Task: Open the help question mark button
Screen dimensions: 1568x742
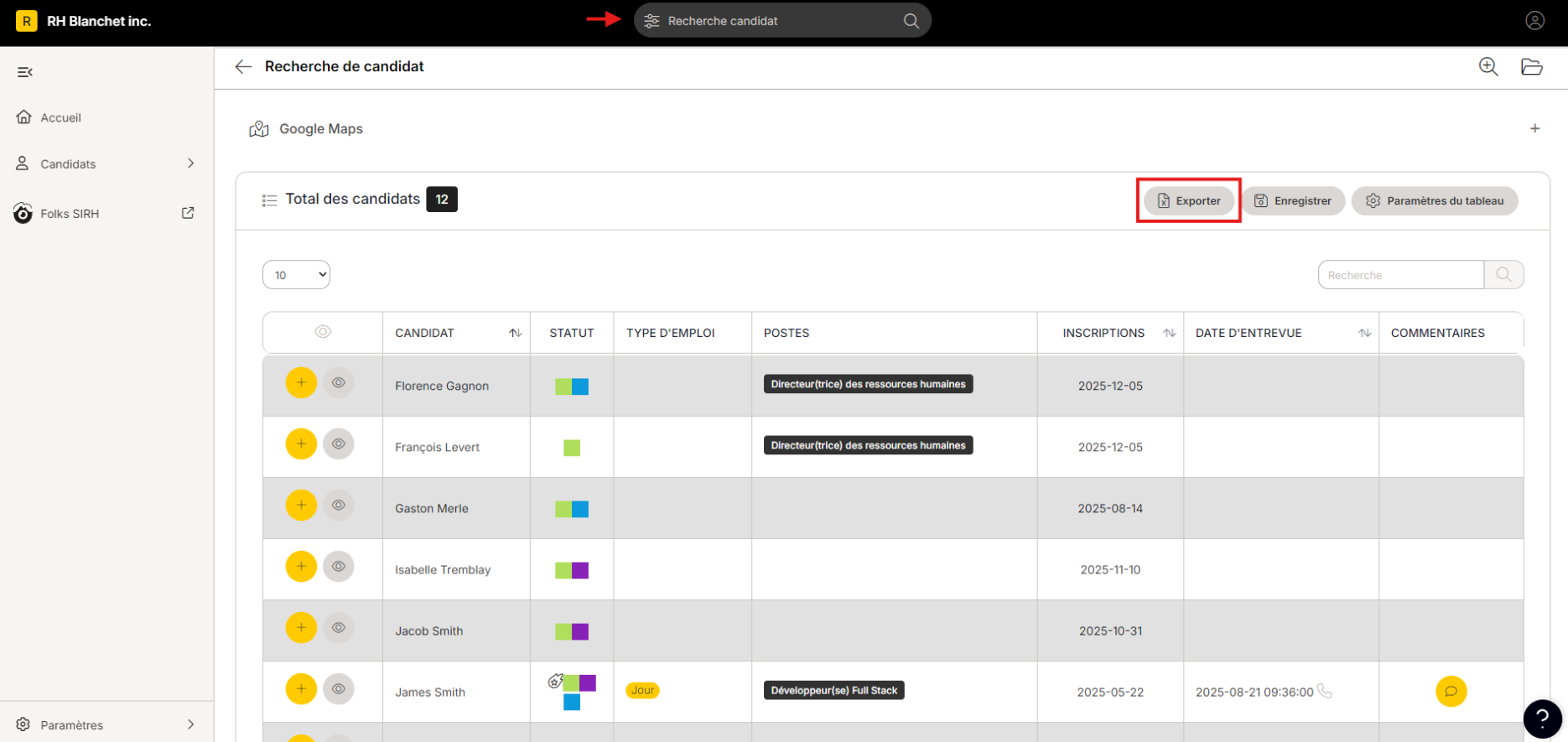Action: click(x=1542, y=719)
